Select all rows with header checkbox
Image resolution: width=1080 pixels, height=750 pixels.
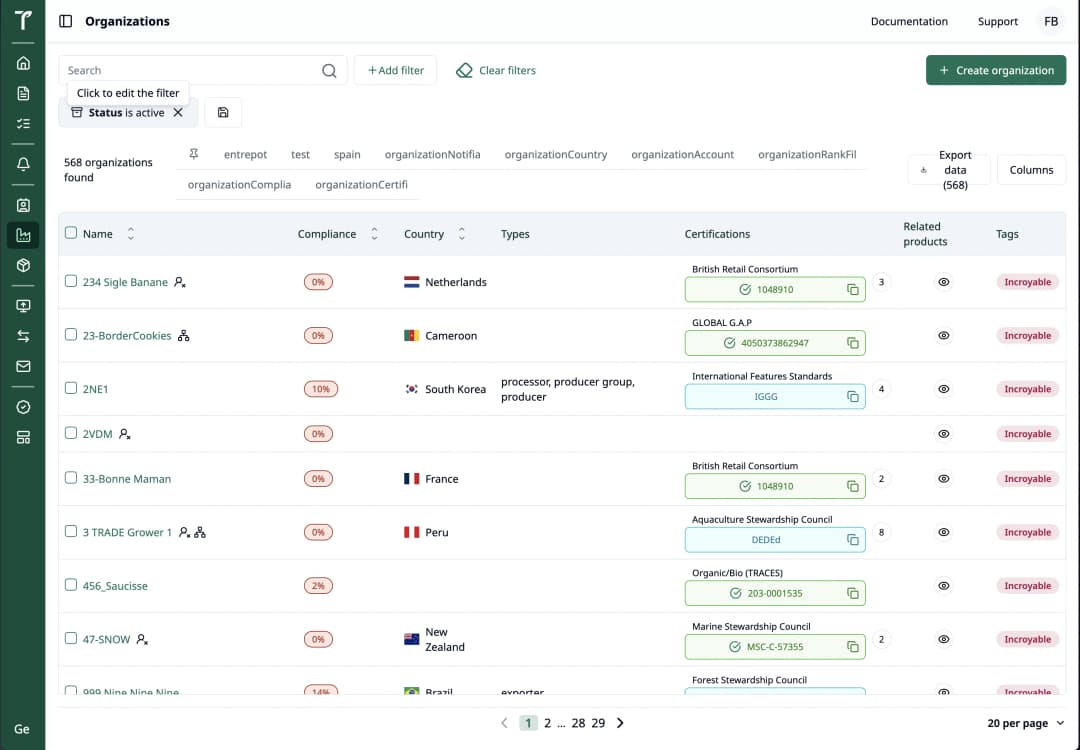coord(71,233)
